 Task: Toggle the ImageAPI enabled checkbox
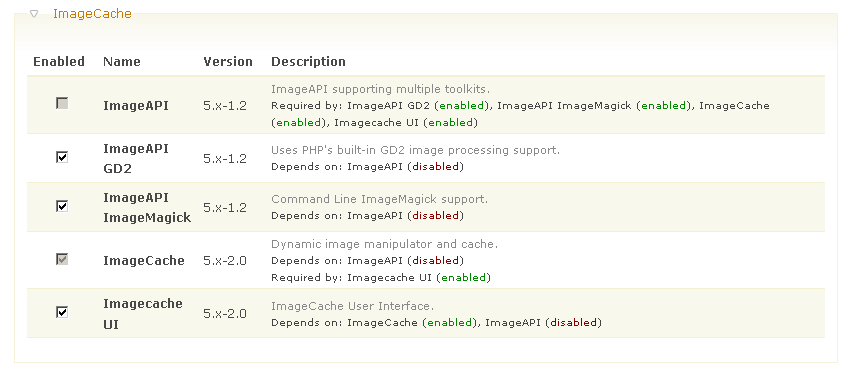[62, 103]
